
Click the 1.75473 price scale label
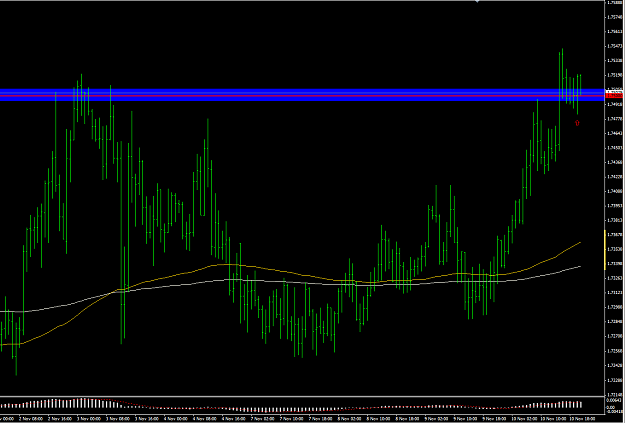614,46
